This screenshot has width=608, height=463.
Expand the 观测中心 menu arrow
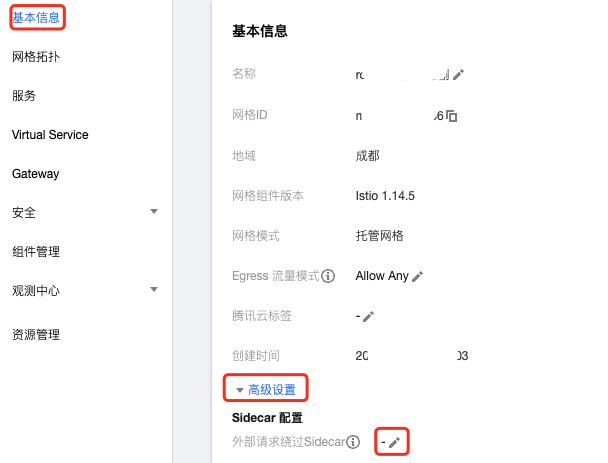(154, 289)
